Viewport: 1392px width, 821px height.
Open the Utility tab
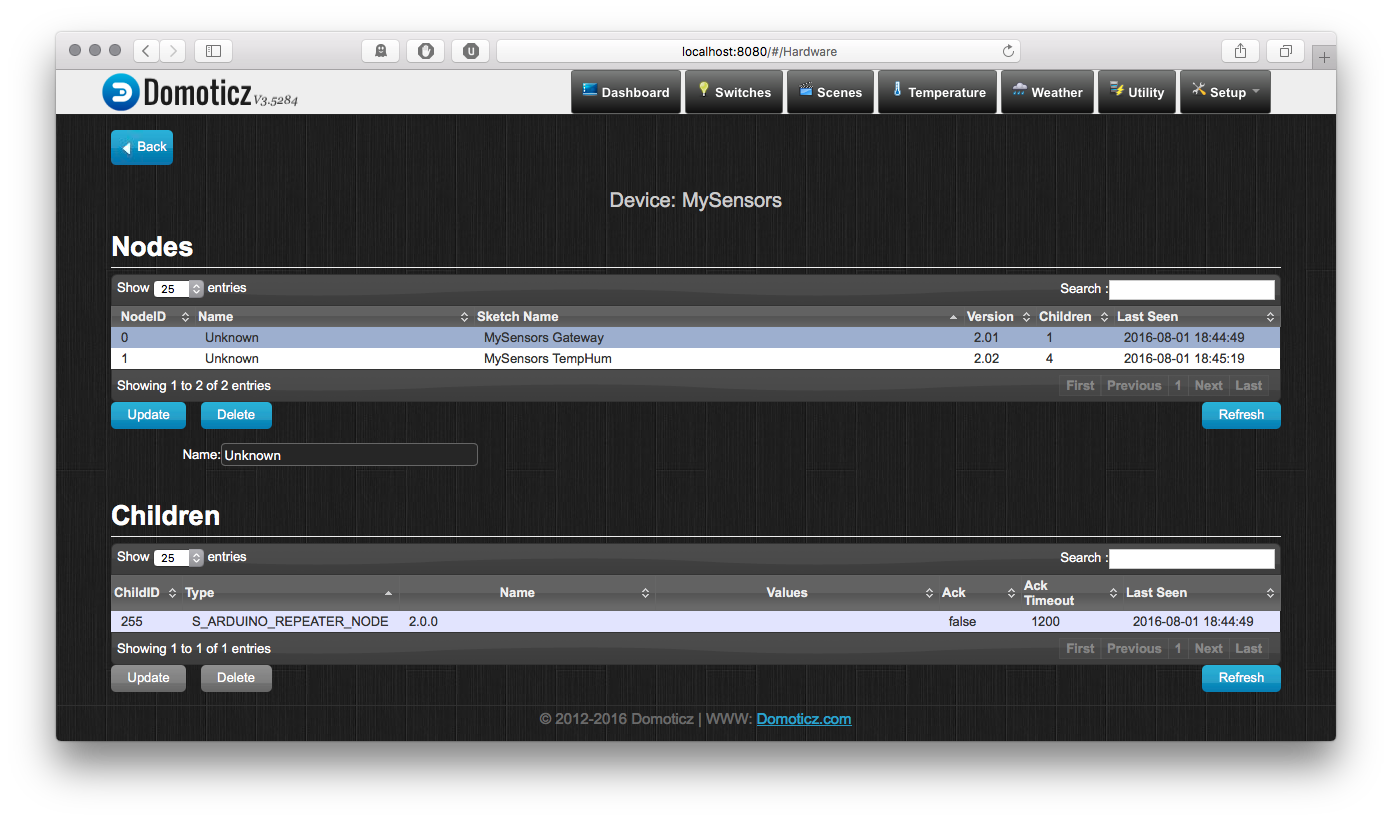pos(1137,92)
